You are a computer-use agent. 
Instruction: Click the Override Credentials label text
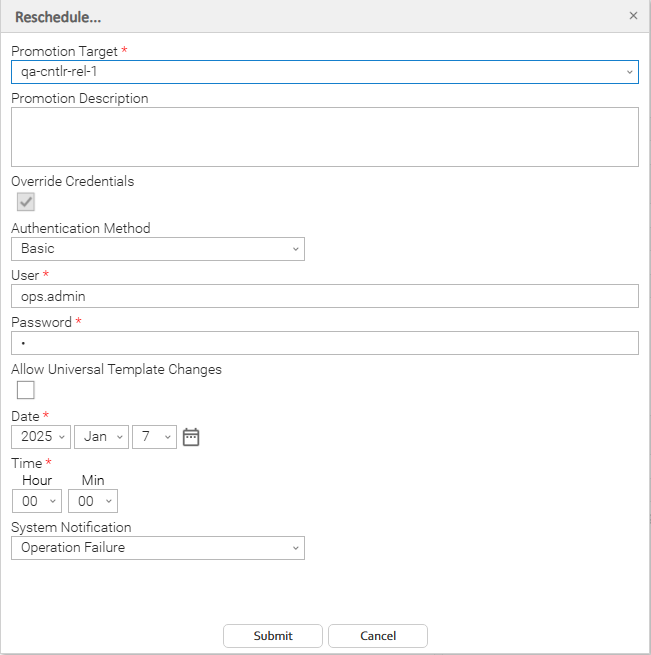point(72,181)
